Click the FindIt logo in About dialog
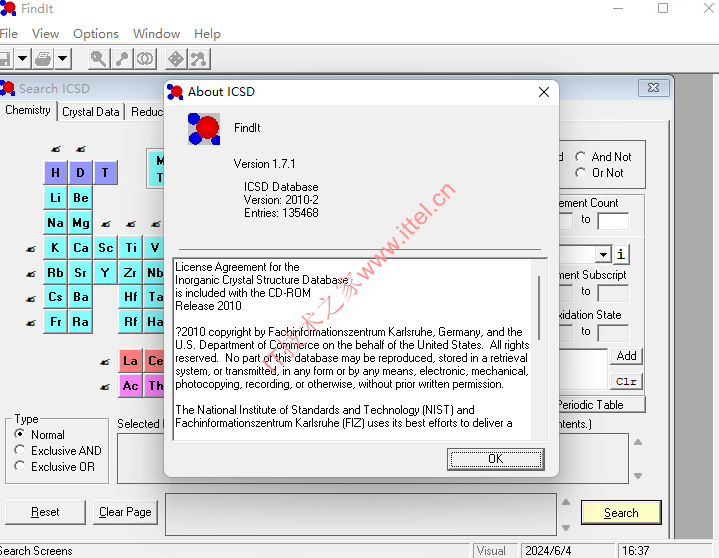This screenshot has width=719, height=558. coord(204,129)
